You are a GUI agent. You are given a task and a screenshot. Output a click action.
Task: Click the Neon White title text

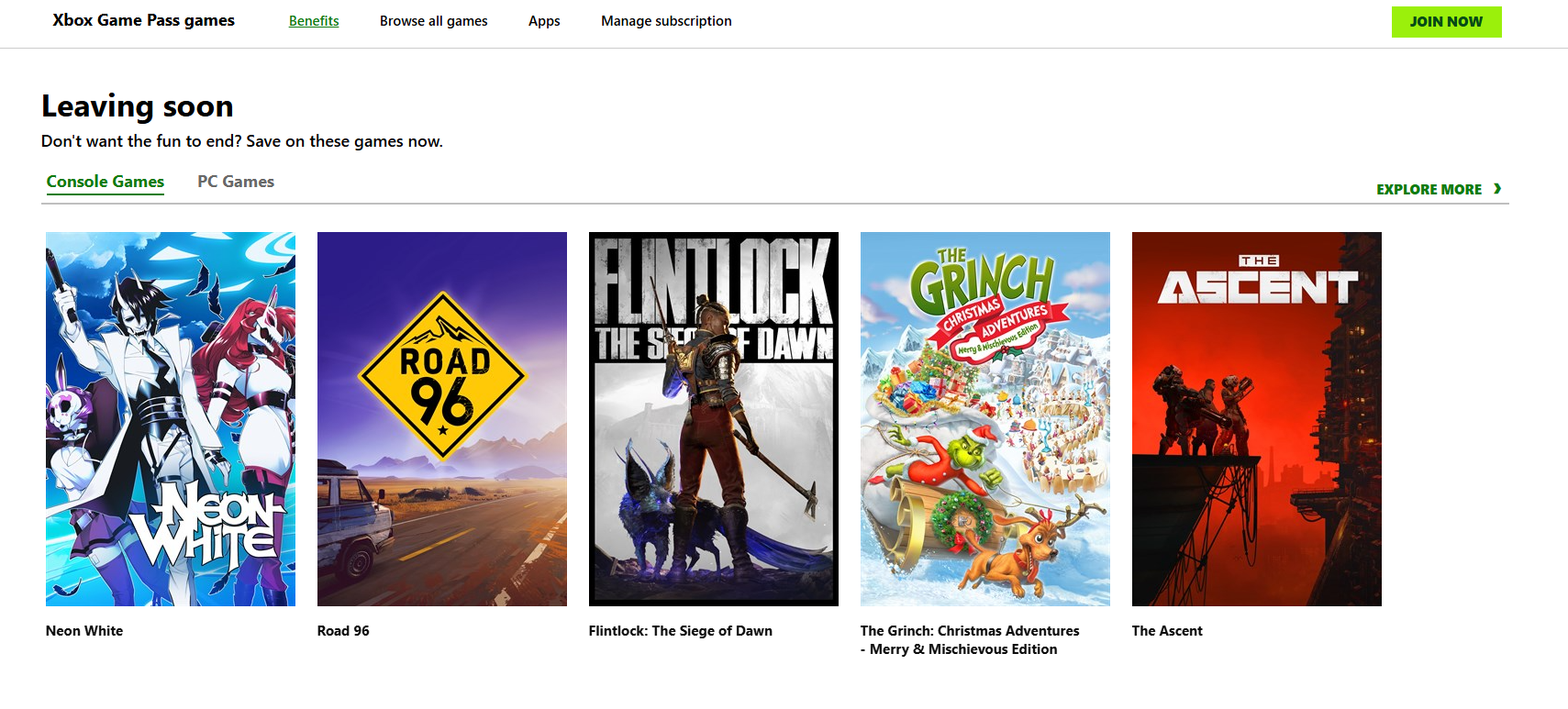coord(84,631)
